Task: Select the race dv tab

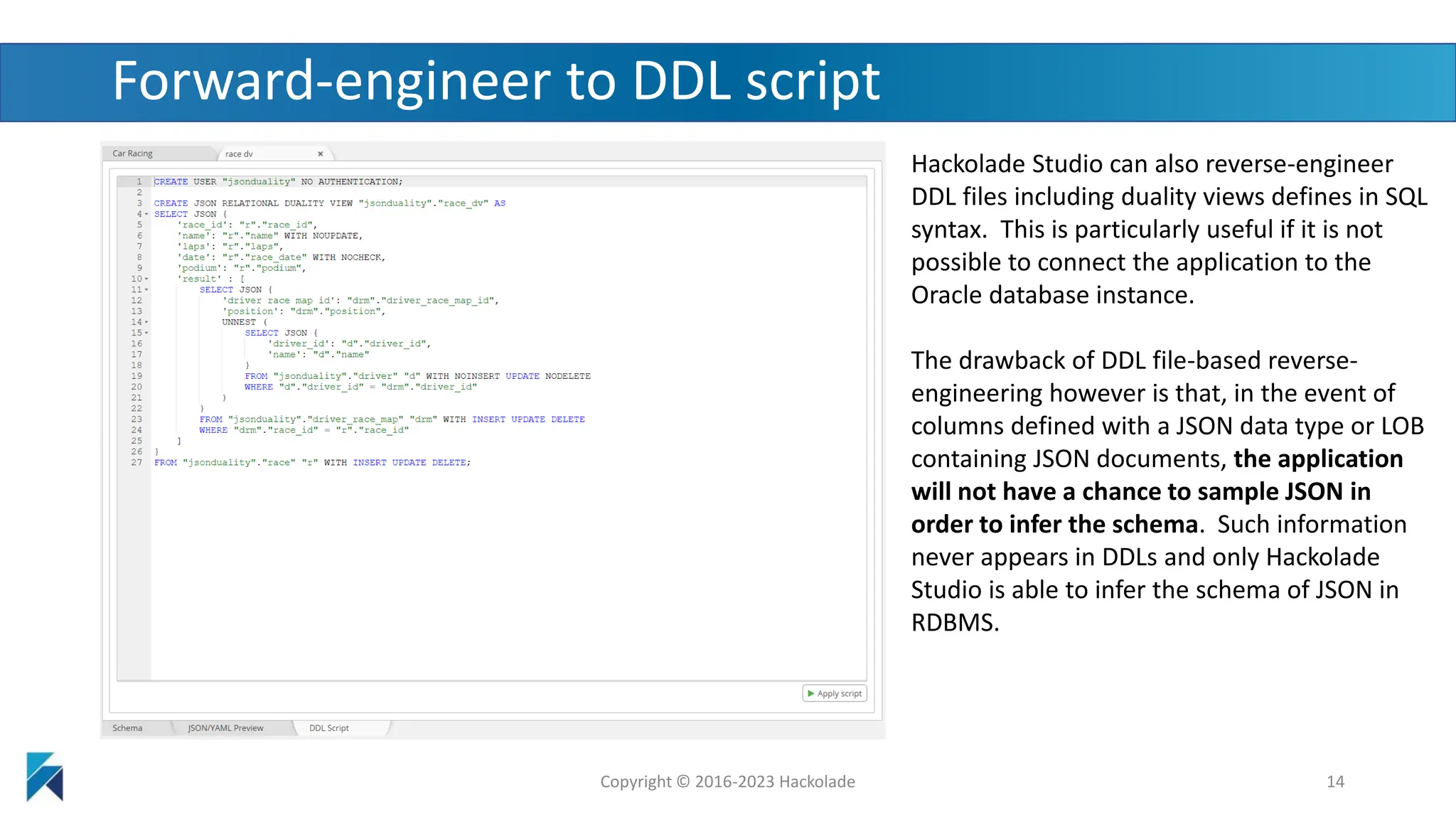Action: pyautogui.click(x=239, y=154)
